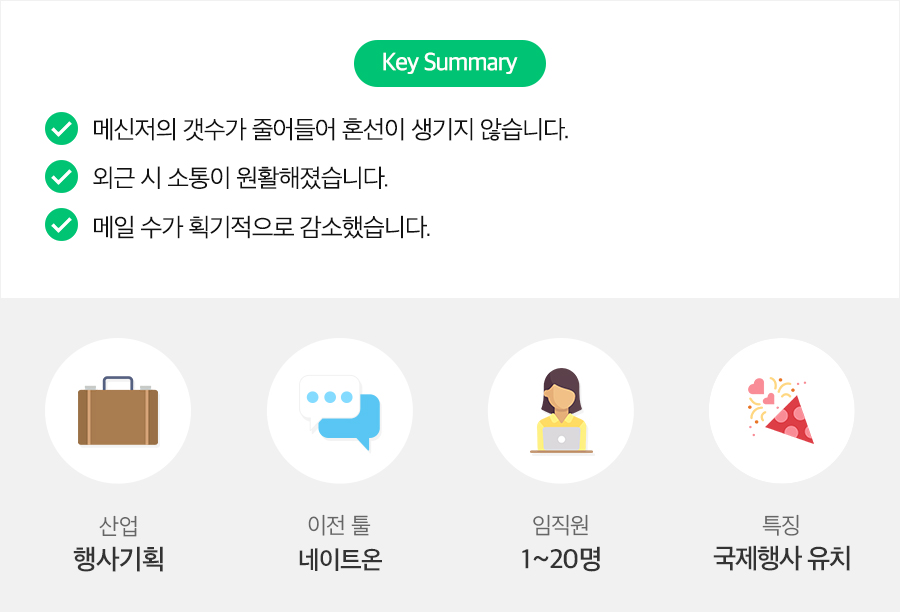The image size is (900, 612).
Task: Click the 네이트온 previous tool value
Action: point(340,558)
